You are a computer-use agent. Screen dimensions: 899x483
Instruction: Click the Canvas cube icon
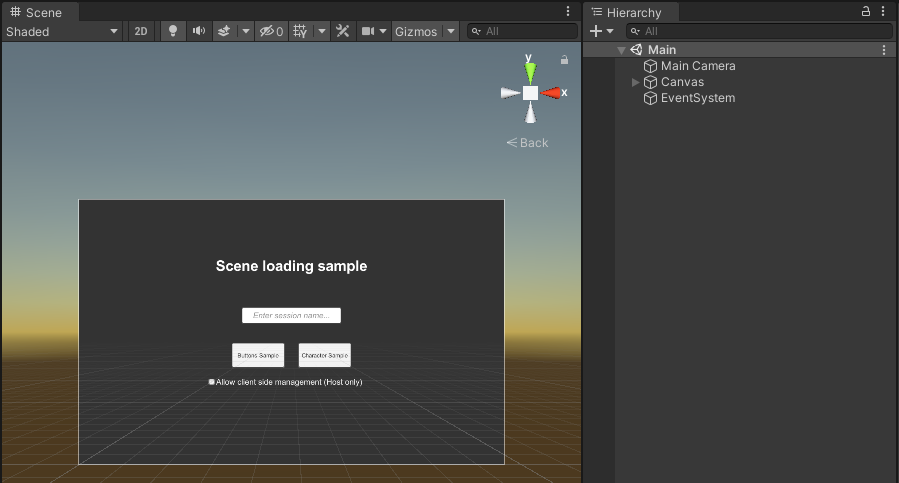click(650, 82)
